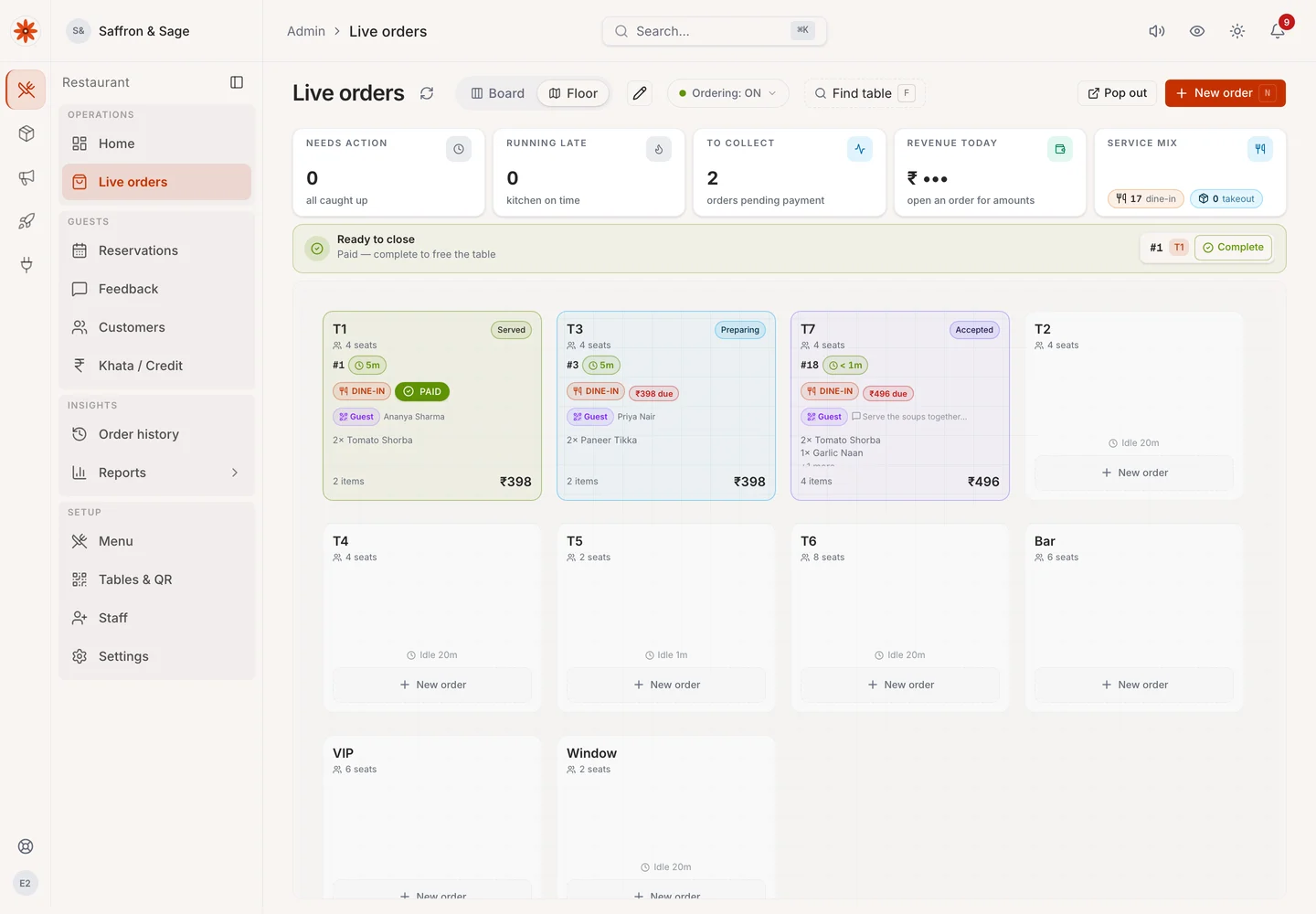
Task: Click the Admin breadcrumb link
Action: [x=306, y=31]
